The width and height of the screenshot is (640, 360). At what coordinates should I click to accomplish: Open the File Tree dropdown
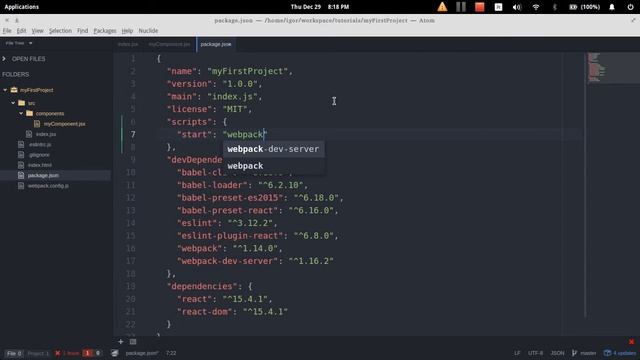coord(19,43)
